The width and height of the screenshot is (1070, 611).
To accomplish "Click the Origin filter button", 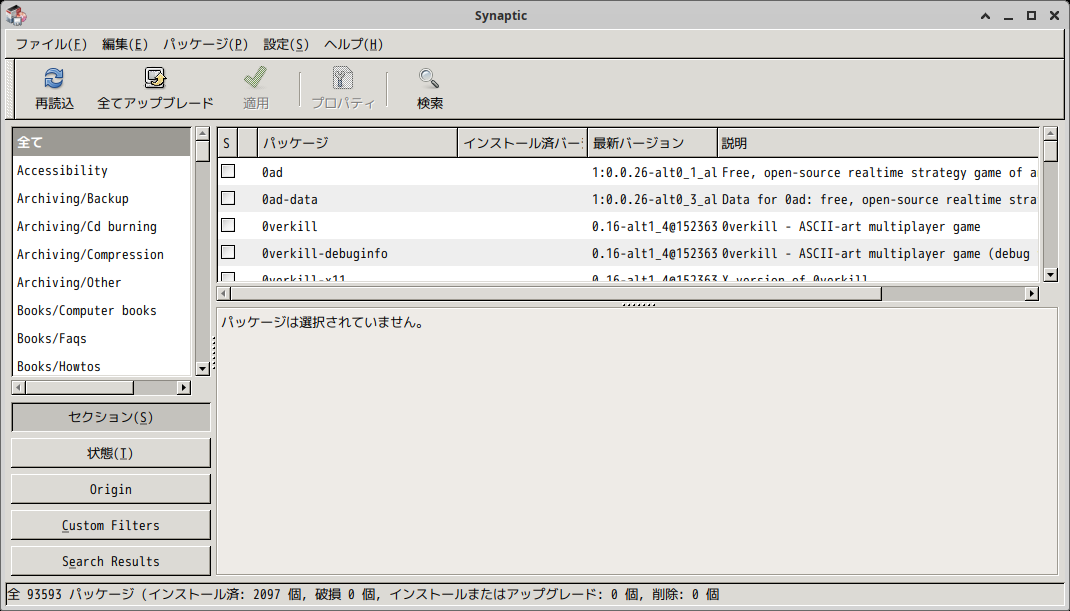I will 111,489.
